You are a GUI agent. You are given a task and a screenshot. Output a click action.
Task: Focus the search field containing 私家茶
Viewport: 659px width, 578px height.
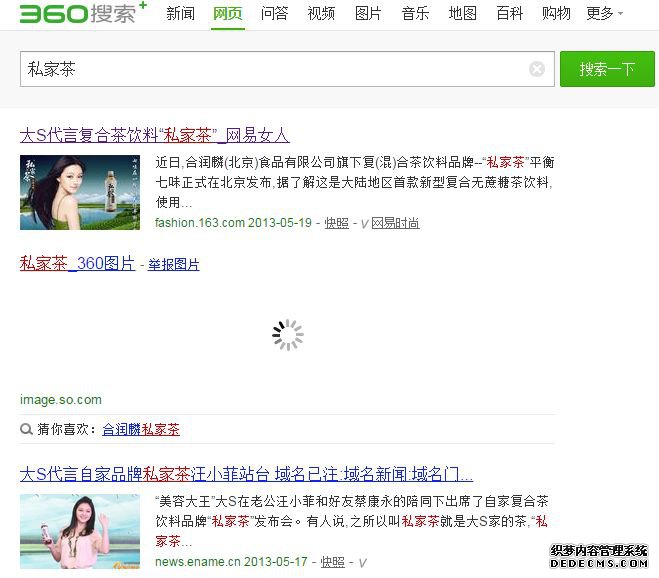point(287,69)
